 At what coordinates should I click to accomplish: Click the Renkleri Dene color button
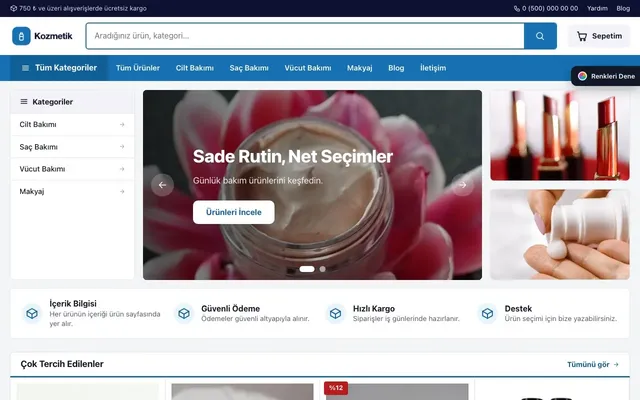pyautogui.click(x=606, y=76)
